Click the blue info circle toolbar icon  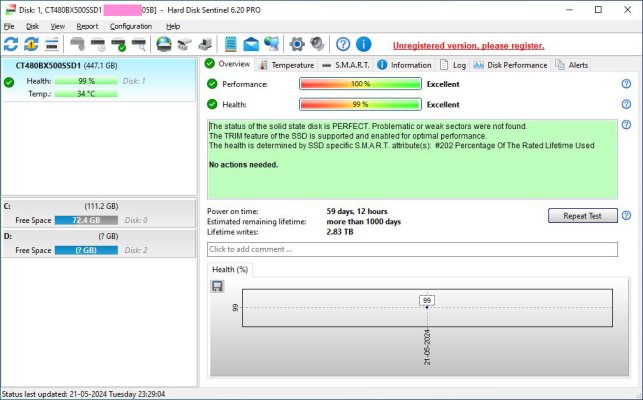pyautogui.click(x=363, y=44)
